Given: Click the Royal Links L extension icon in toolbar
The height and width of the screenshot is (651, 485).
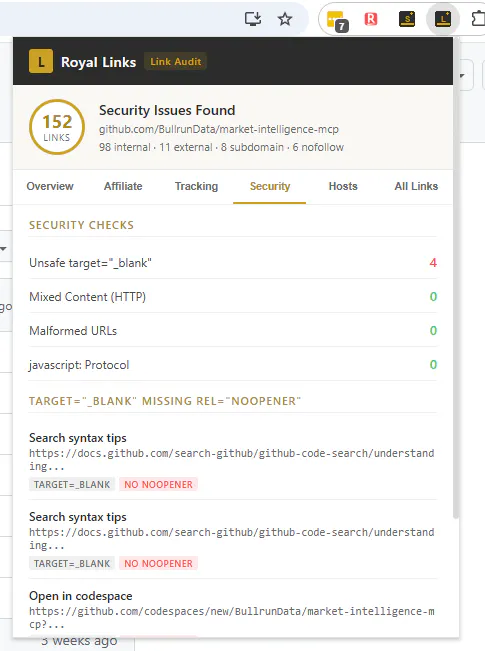Looking at the screenshot, I should click(443, 19).
